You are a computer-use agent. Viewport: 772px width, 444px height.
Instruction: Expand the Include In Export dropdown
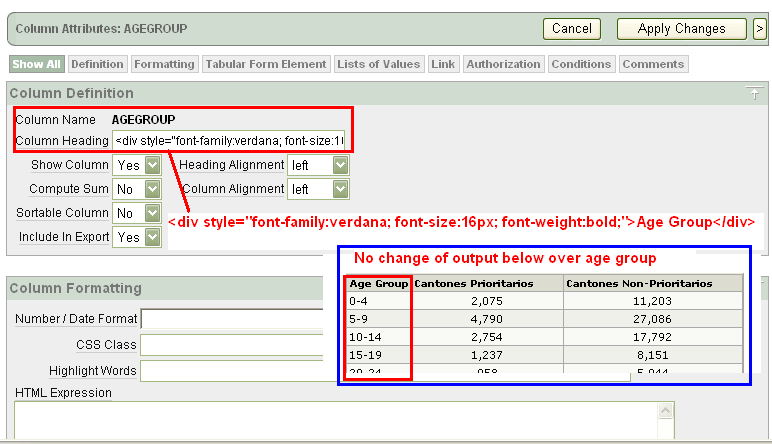pos(137,237)
